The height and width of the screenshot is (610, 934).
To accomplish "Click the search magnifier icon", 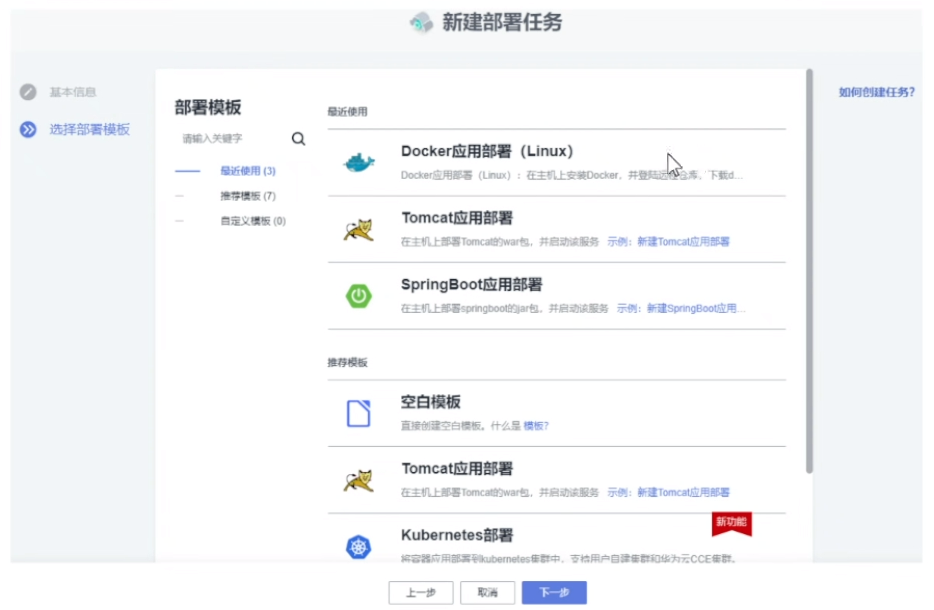I will tap(298, 139).
